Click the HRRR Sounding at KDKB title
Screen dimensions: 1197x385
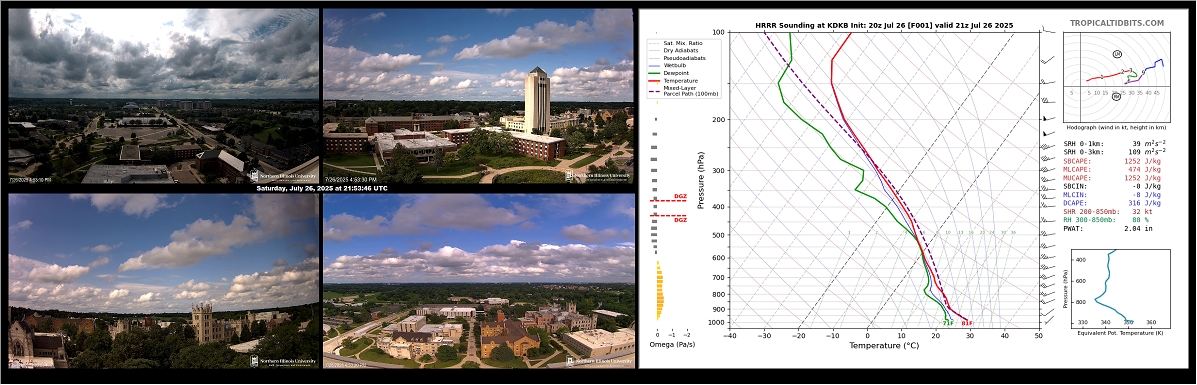click(x=884, y=25)
